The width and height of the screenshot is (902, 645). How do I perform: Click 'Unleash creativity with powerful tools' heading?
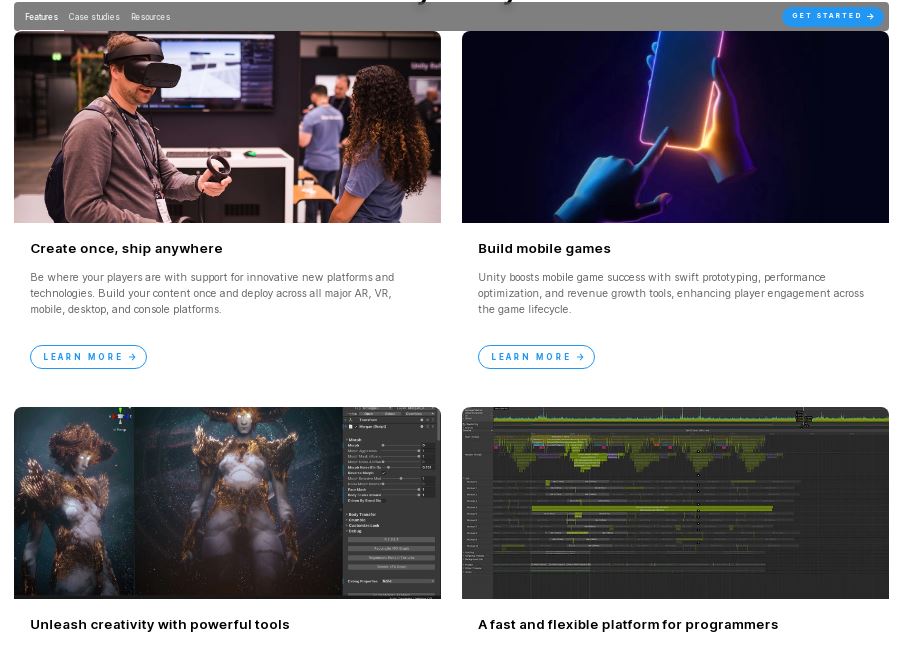(x=160, y=624)
